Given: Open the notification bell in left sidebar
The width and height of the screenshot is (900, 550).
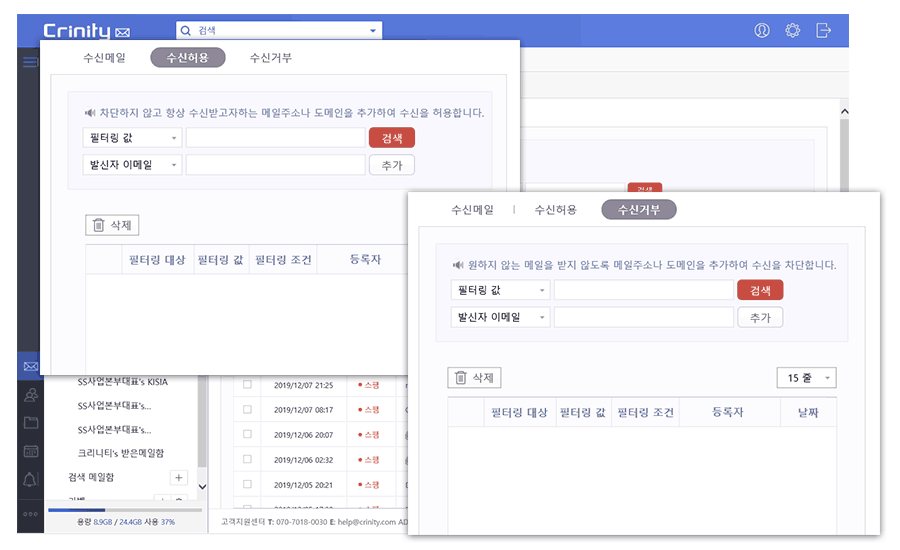Looking at the screenshot, I should click(30, 479).
